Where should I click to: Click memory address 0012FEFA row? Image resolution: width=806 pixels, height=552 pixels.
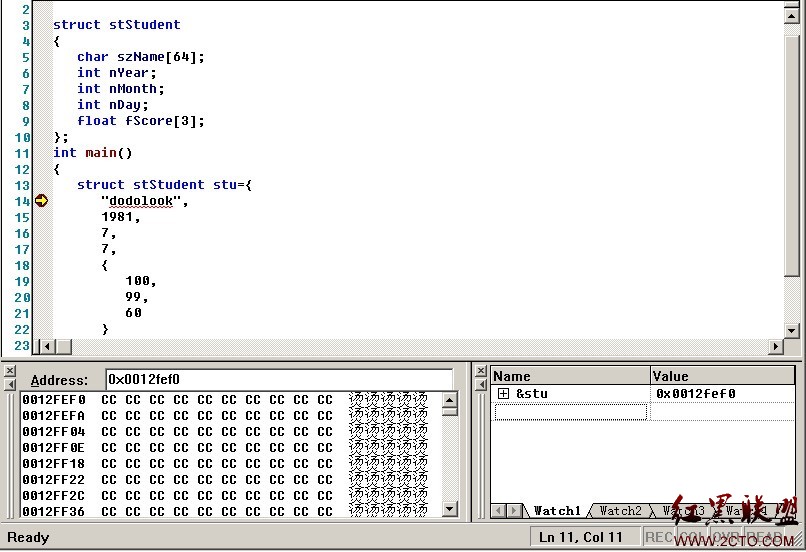(x=225, y=415)
